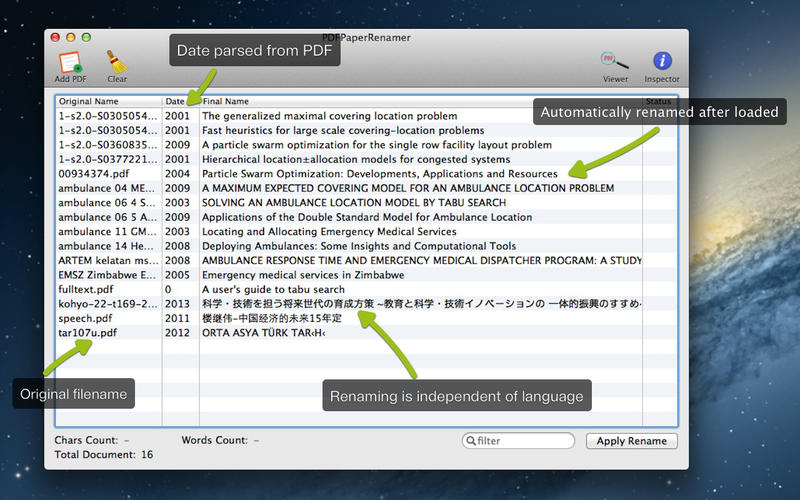Click the magnifier icon in filter field

pyautogui.click(x=471, y=441)
